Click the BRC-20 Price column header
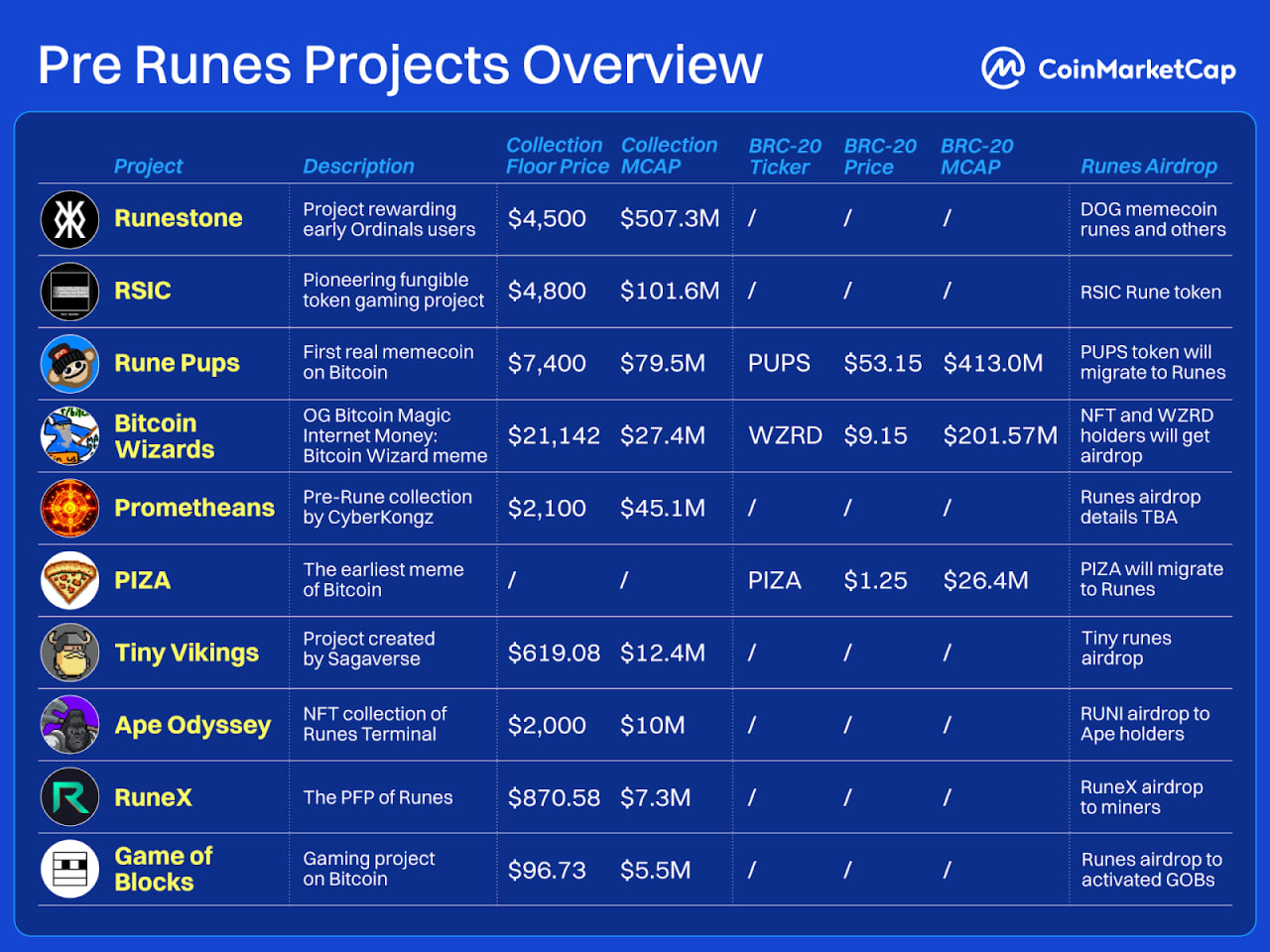The image size is (1270, 952). pyautogui.click(x=880, y=157)
